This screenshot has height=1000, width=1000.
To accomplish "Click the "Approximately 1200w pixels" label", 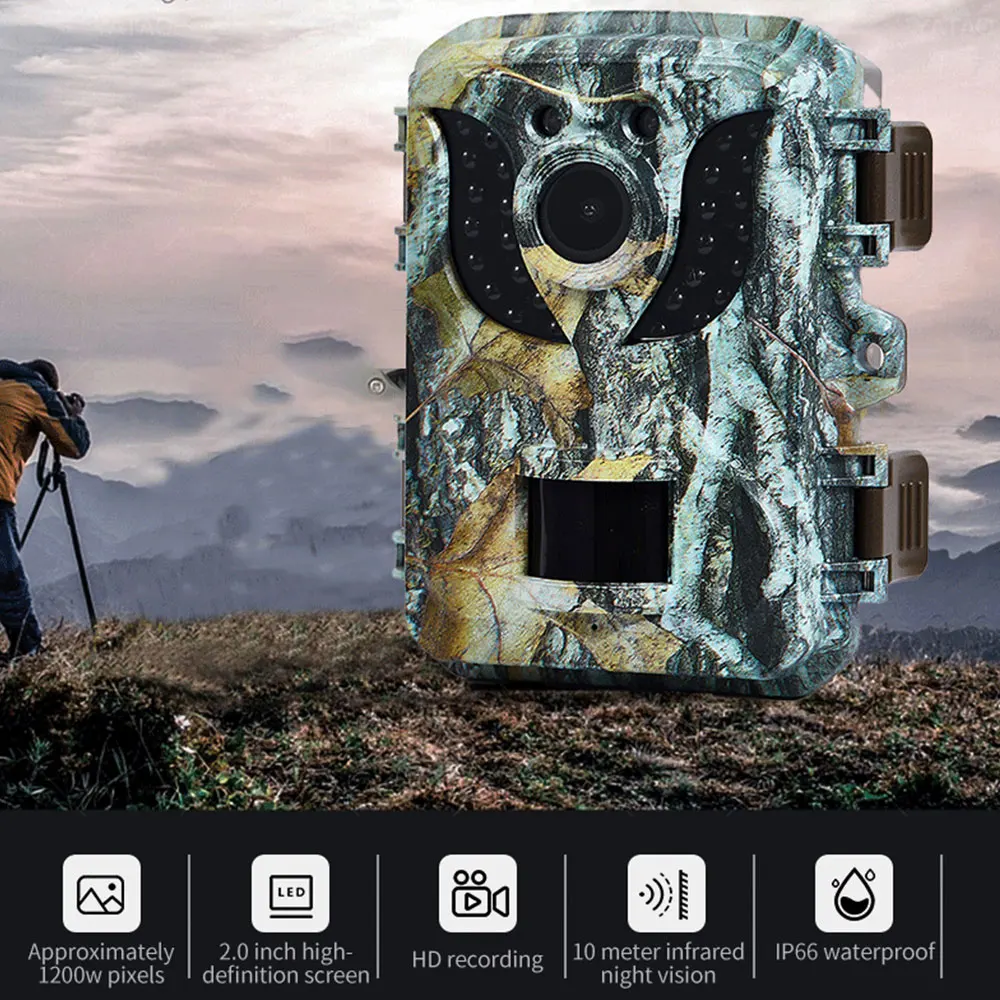I will pyautogui.click(x=101, y=963).
